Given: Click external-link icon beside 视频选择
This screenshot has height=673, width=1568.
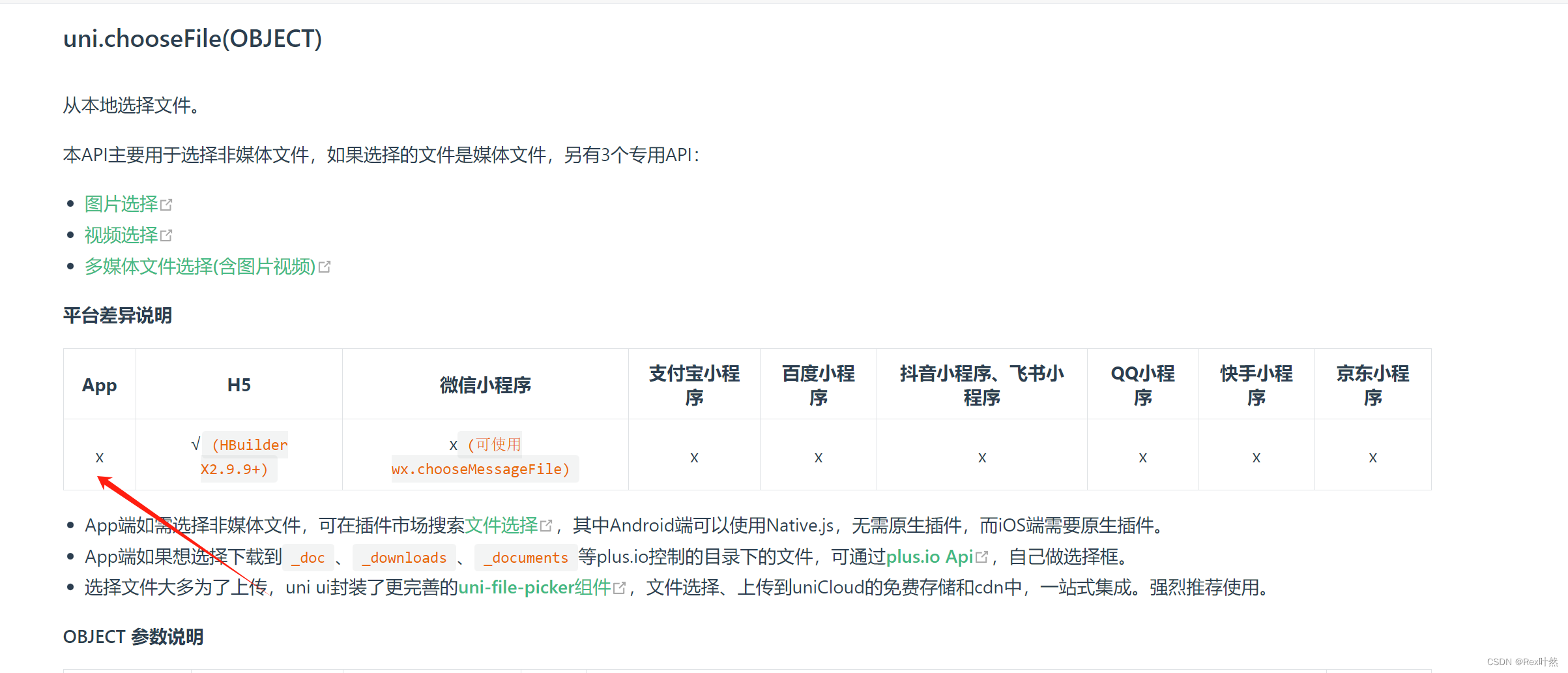Looking at the screenshot, I should tap(166, 235).
